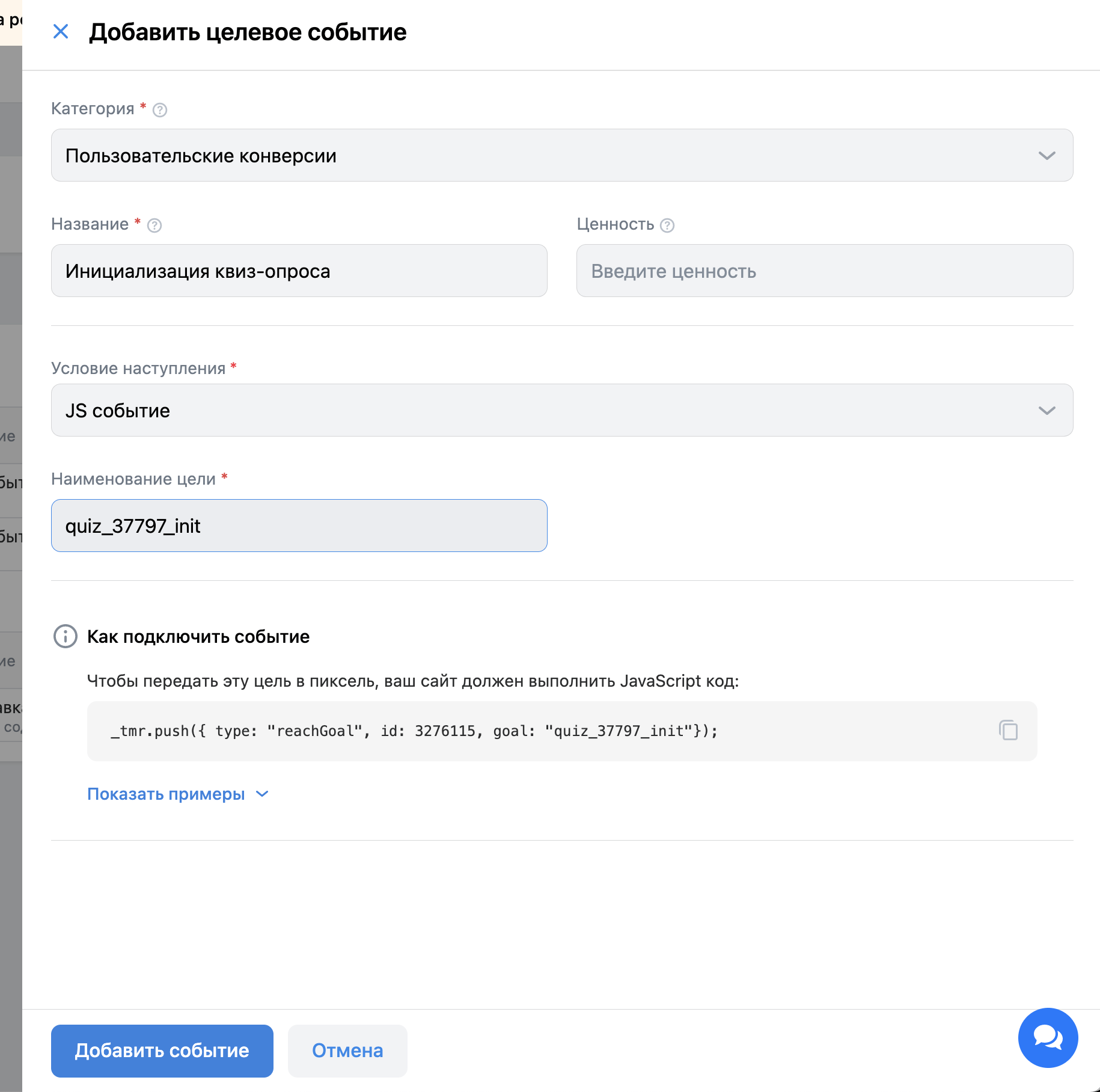This screenshot has width=1100, height=1092.
Task: Click help icon next to Название label
Action: (154, 225)
